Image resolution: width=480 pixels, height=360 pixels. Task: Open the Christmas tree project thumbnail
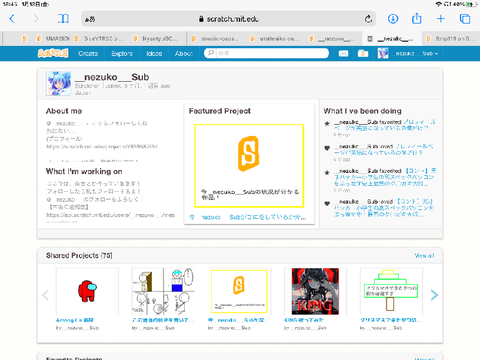391,291
